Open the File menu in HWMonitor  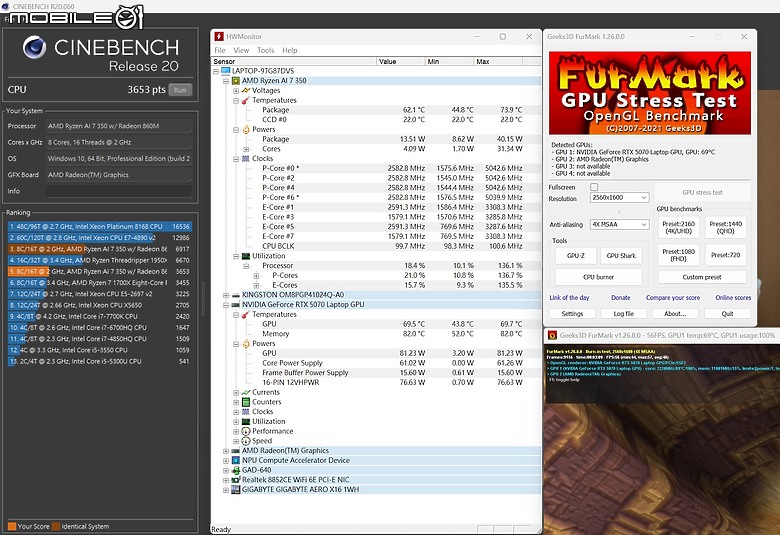[x=220, y=50]
